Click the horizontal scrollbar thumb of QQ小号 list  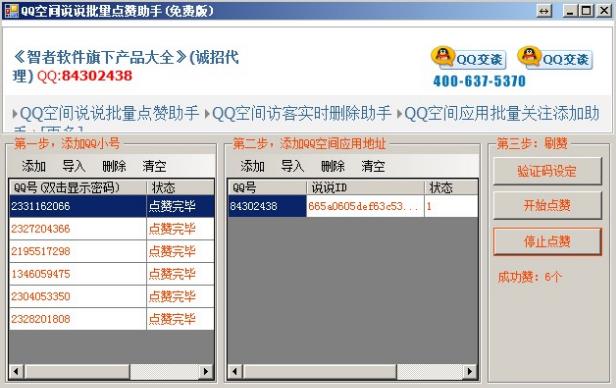point(77,371)
